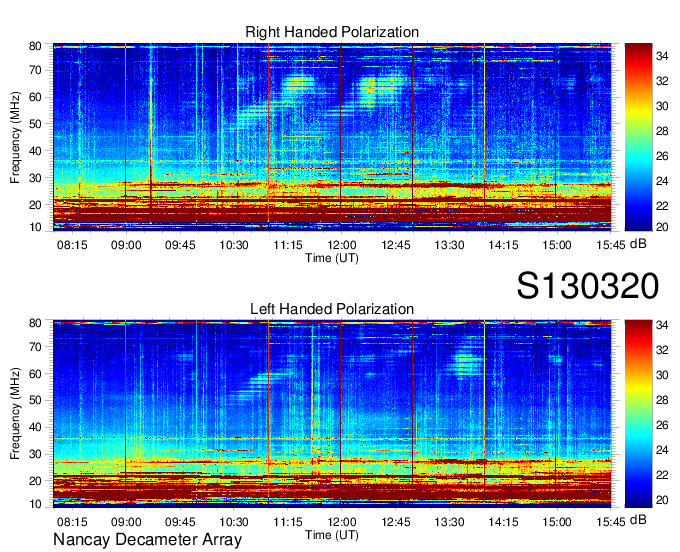This screenshot has width=680, height=552.
Task: Click the 24 dB label on Left Handed colorbar
Action: 662,450
